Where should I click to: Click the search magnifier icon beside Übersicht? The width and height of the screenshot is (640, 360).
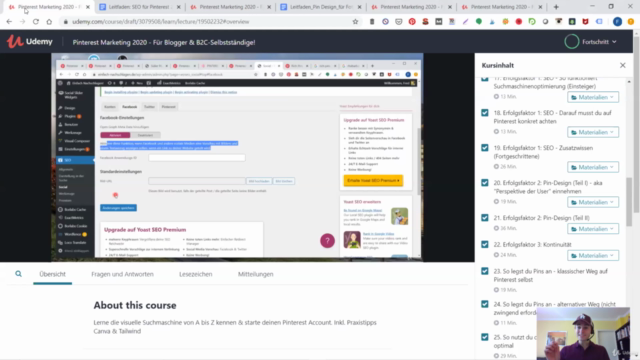pos(18,274)
